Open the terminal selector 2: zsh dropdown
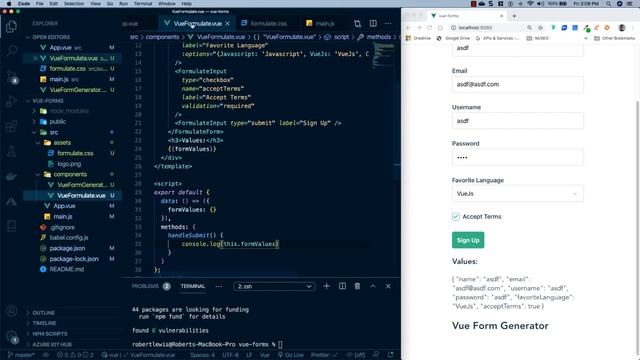 (x=274, y=287)
